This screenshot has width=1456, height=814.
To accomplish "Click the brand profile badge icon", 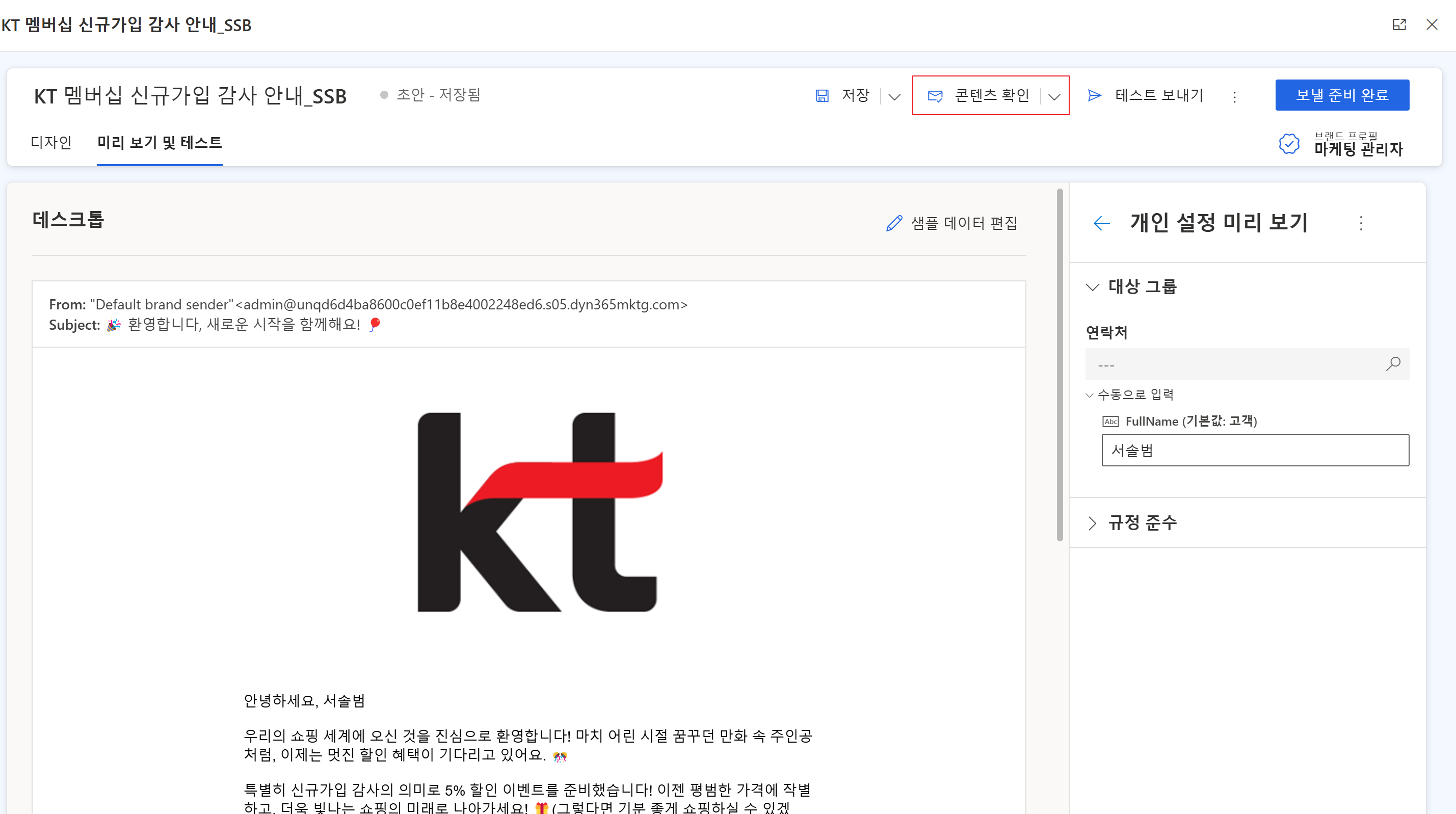I will [1289, 144].
